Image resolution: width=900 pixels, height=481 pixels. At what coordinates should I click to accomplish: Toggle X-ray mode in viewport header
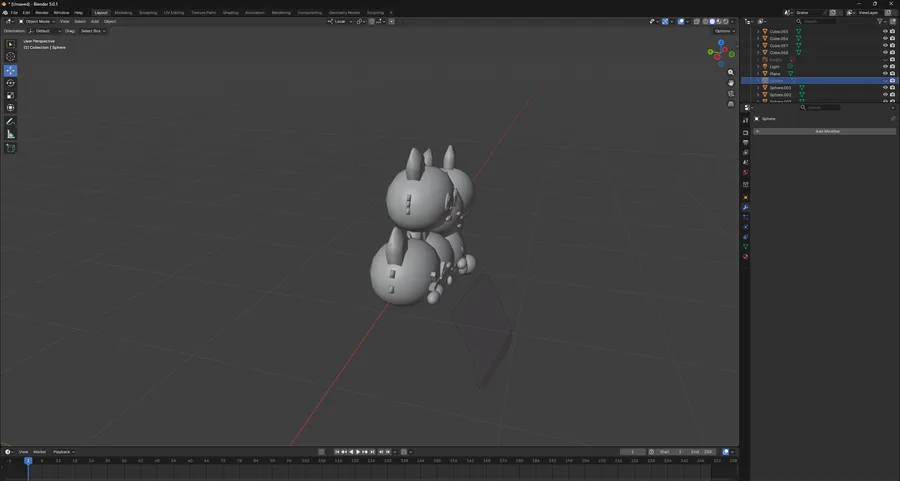coord(697,21)
